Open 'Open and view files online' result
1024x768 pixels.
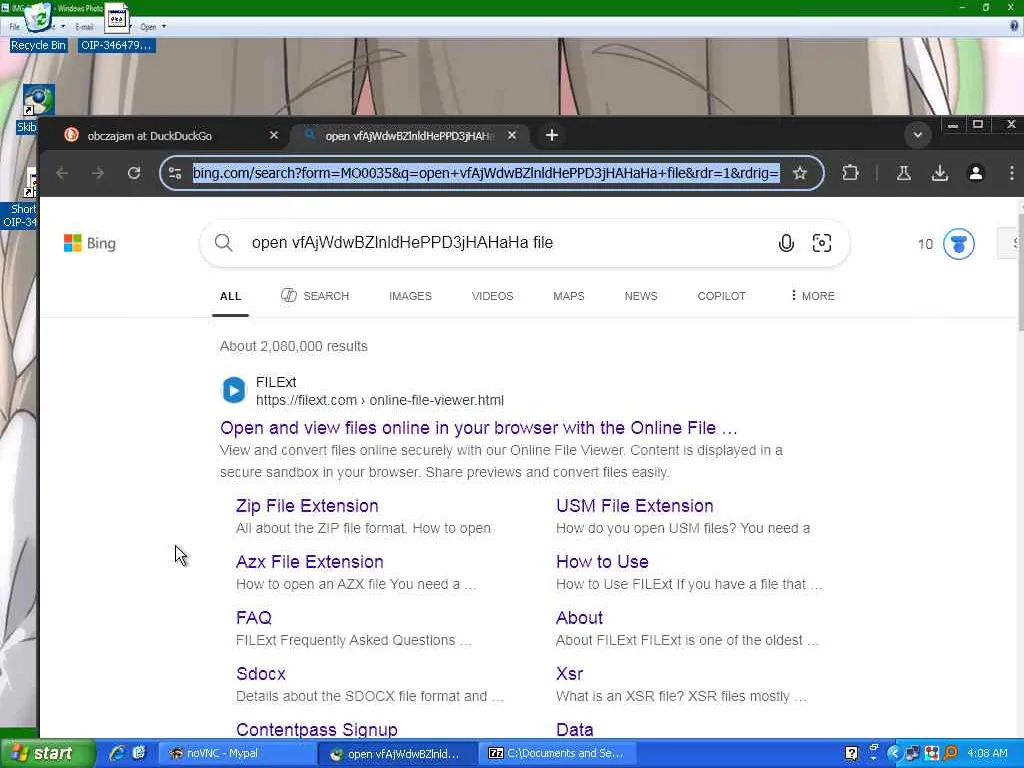point(479,428)
